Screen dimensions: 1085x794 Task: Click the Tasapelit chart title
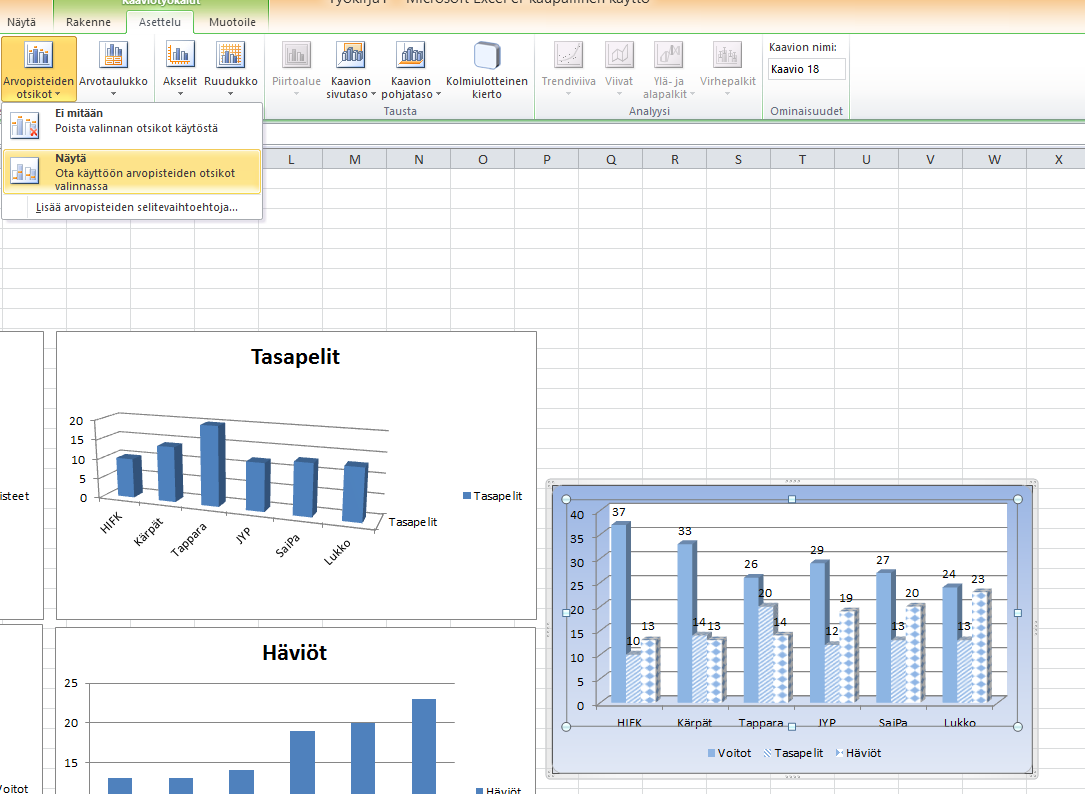295,357
